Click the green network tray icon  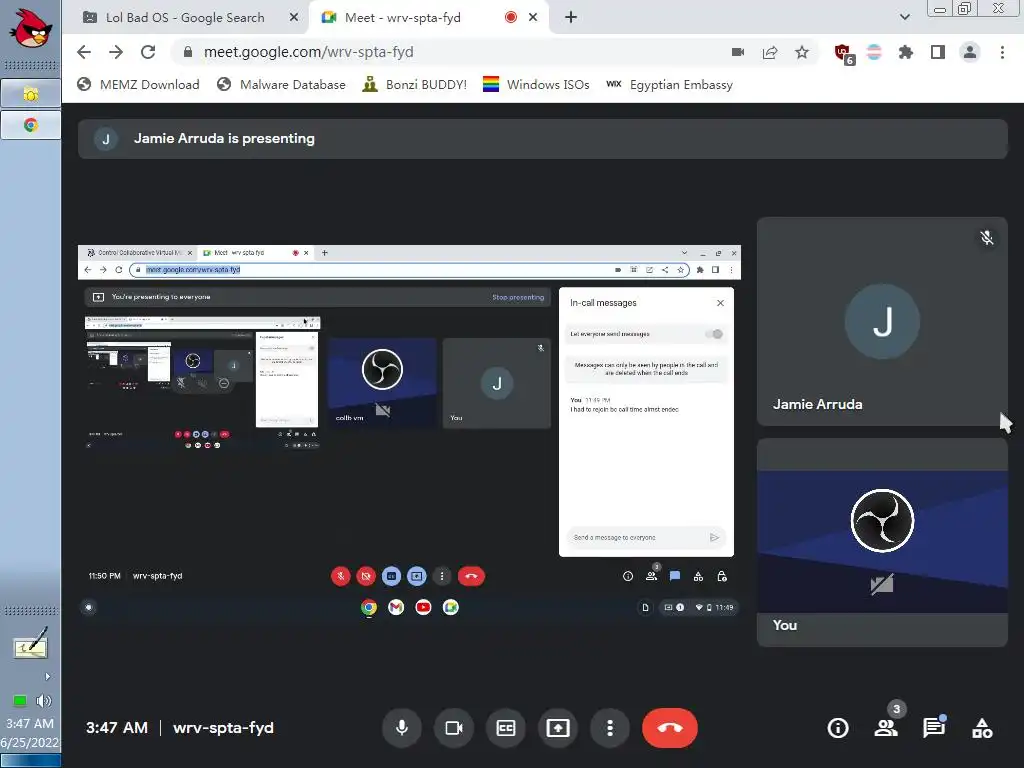click(x=20, y=701)
